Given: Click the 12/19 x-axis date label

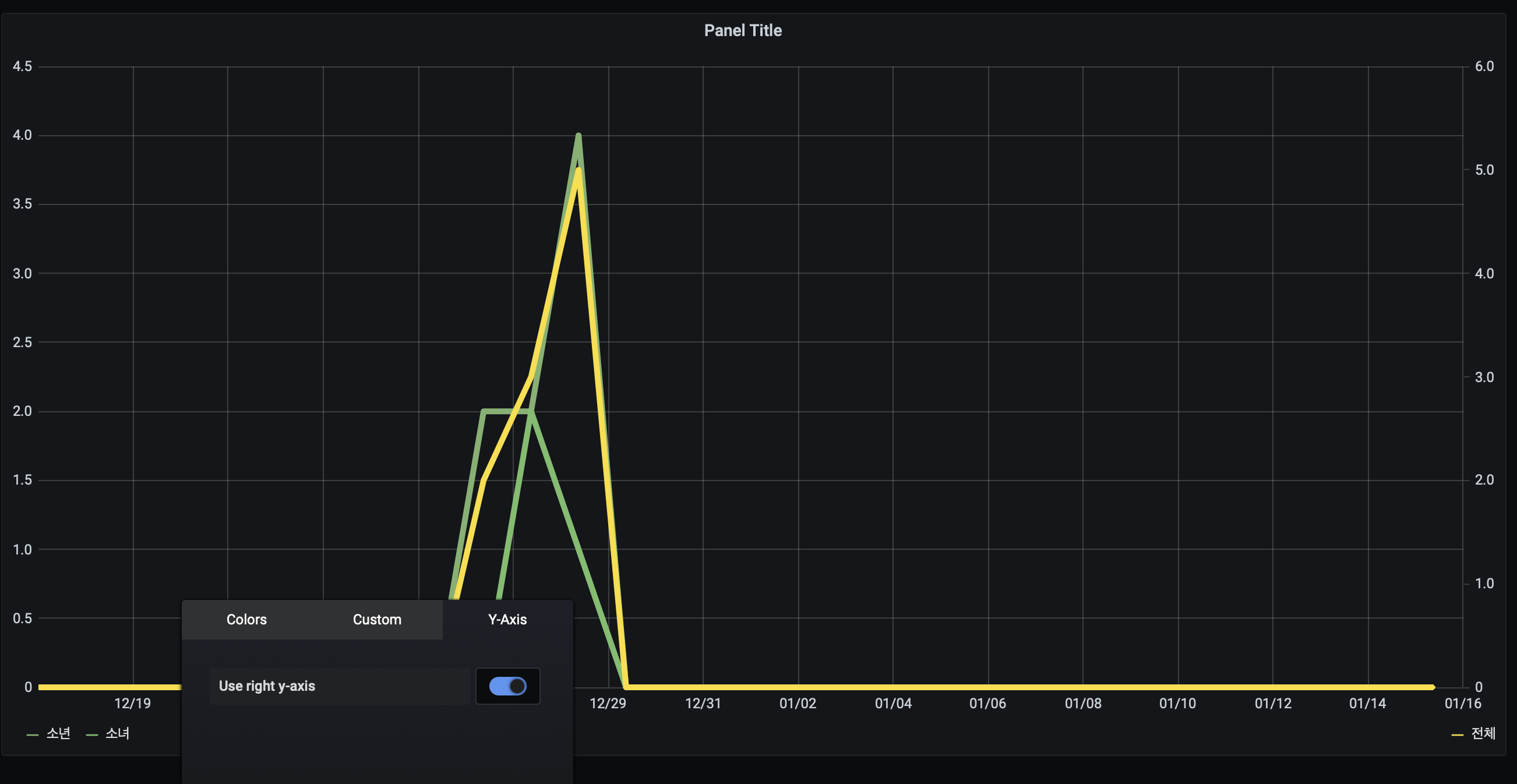Looking at the screenshot, I should pos(132,704).
